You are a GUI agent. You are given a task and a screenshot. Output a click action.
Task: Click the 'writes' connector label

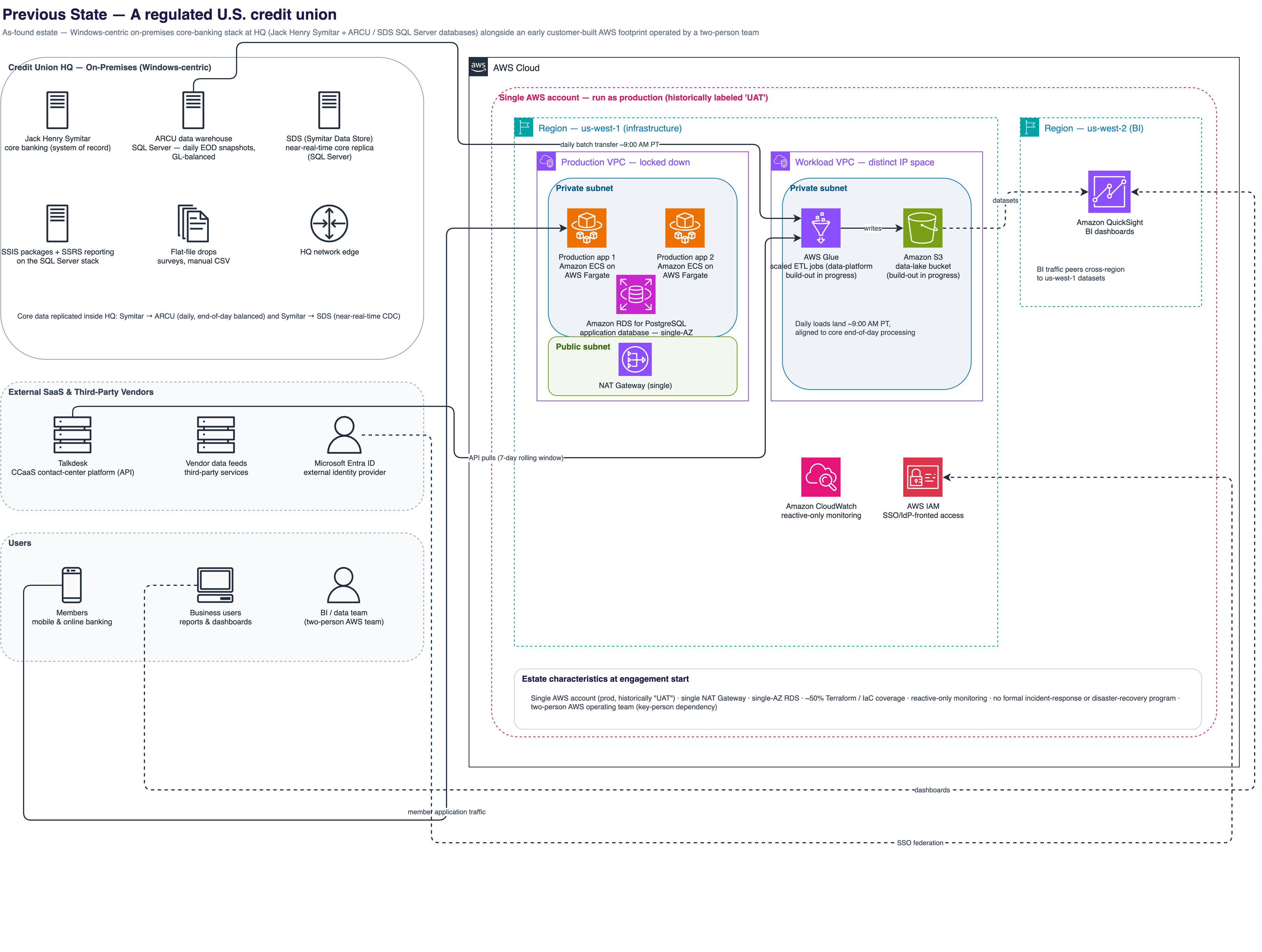click(872, 229)
